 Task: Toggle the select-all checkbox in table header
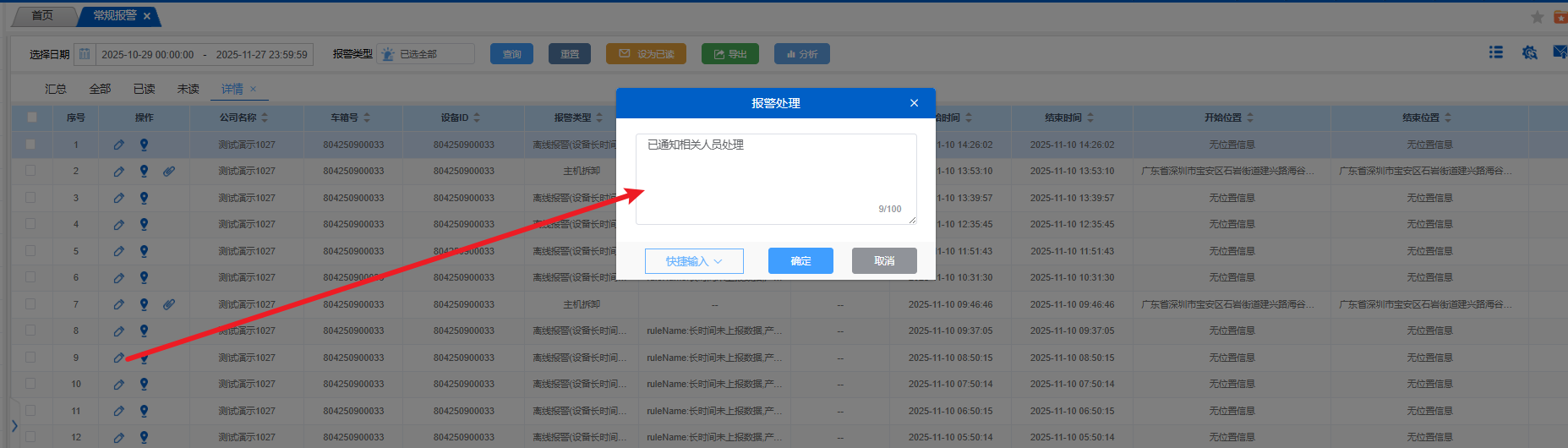pos(31,117)
